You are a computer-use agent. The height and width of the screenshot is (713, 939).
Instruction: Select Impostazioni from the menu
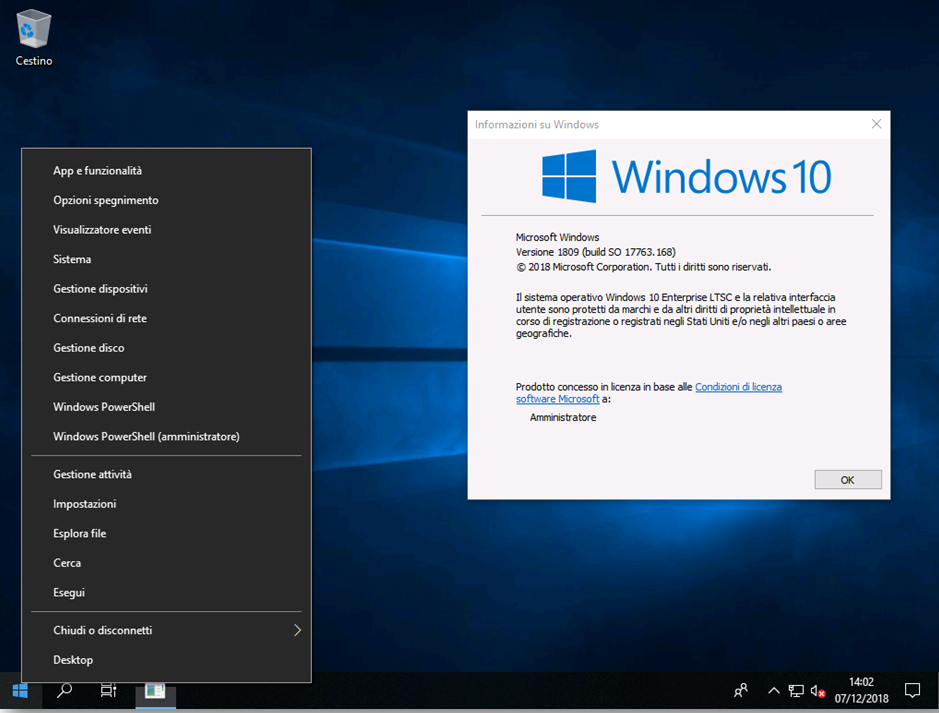[166, 503]
